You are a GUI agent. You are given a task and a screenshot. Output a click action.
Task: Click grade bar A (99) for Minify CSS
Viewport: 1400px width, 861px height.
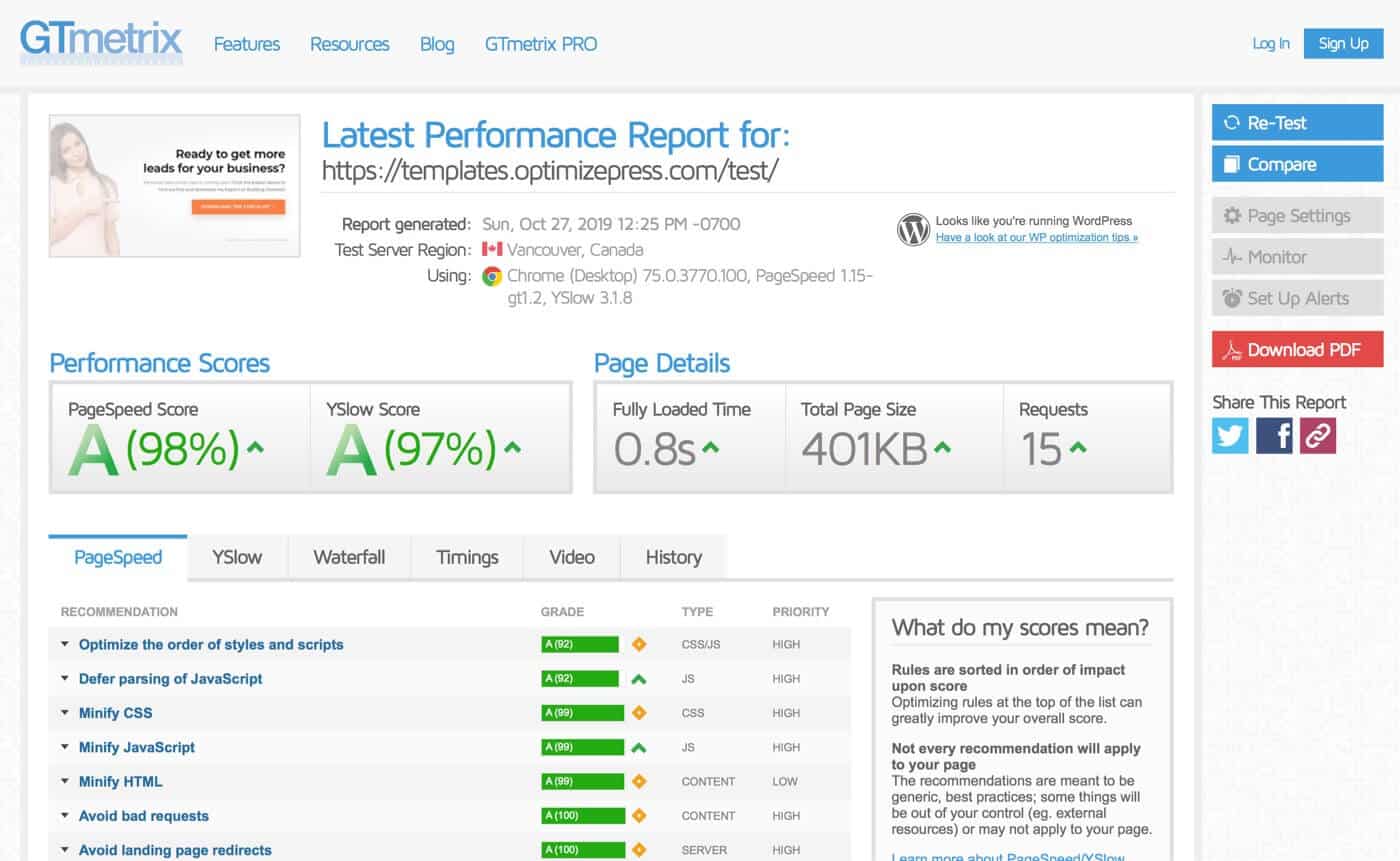(583, 713)
